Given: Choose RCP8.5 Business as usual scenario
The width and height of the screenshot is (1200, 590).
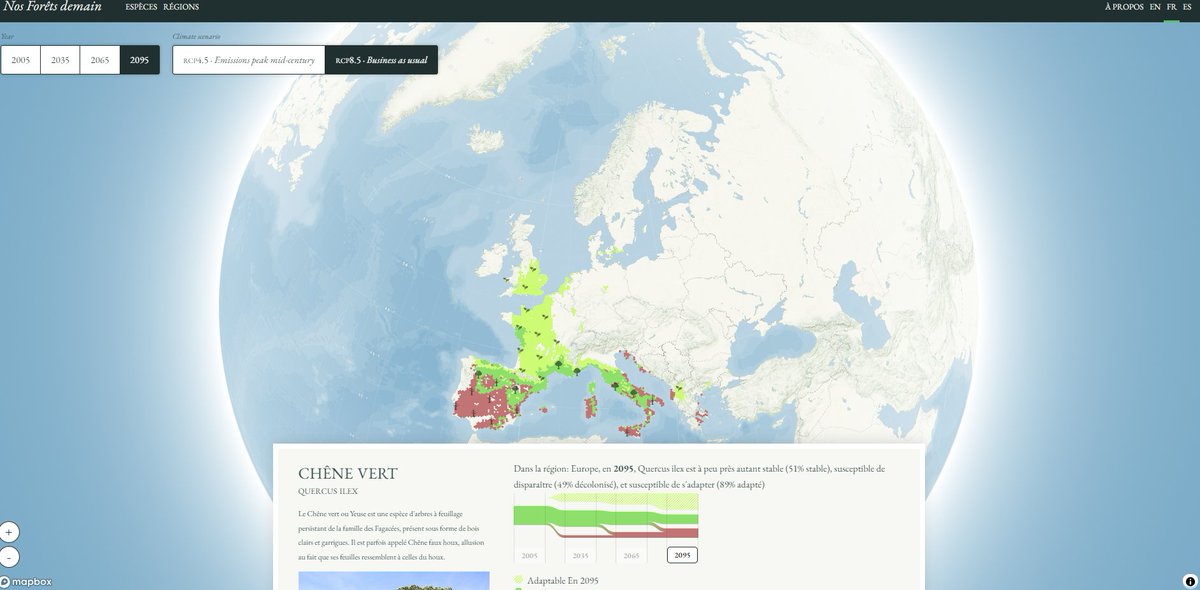Looking at the screenshot, I should point(382,60).
